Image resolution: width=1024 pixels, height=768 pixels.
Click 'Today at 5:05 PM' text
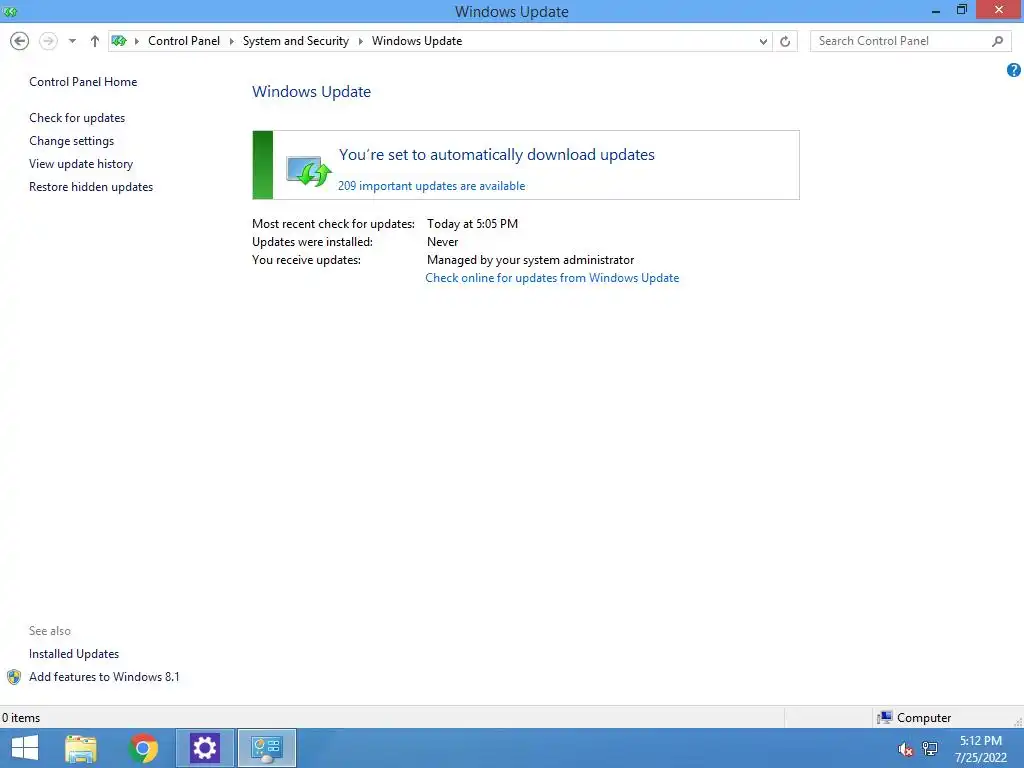(x=472, y=223)
